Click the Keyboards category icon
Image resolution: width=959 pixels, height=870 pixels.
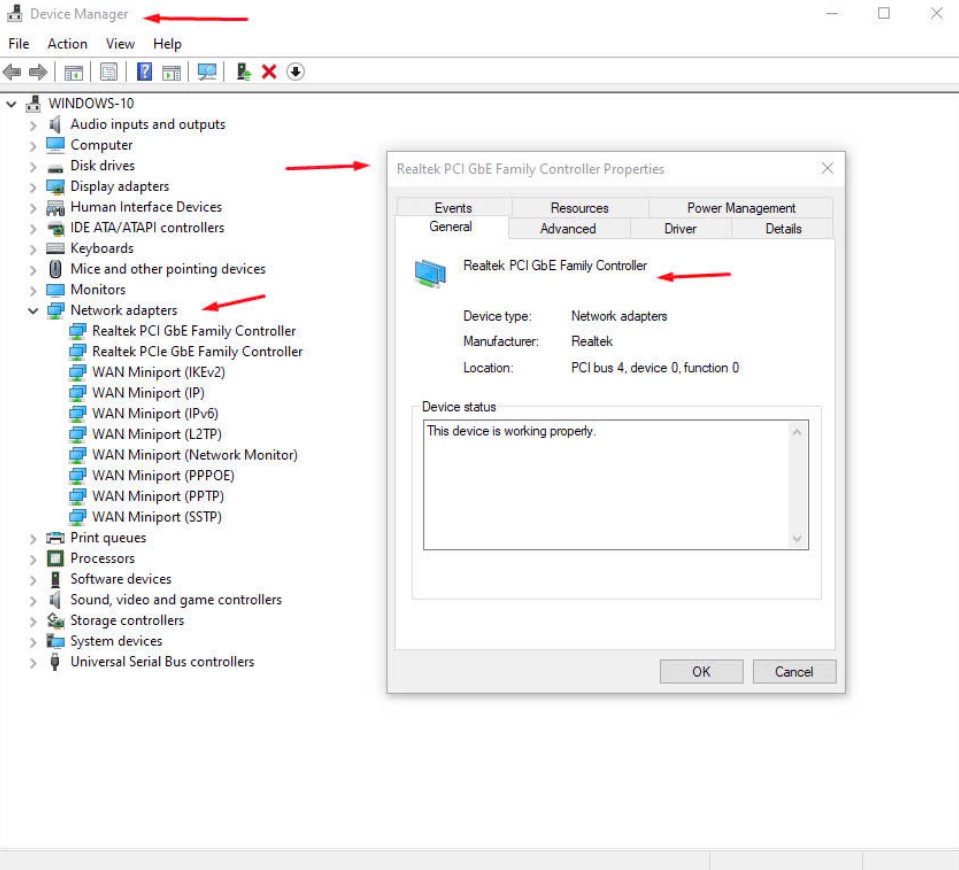tap(55, 248)
